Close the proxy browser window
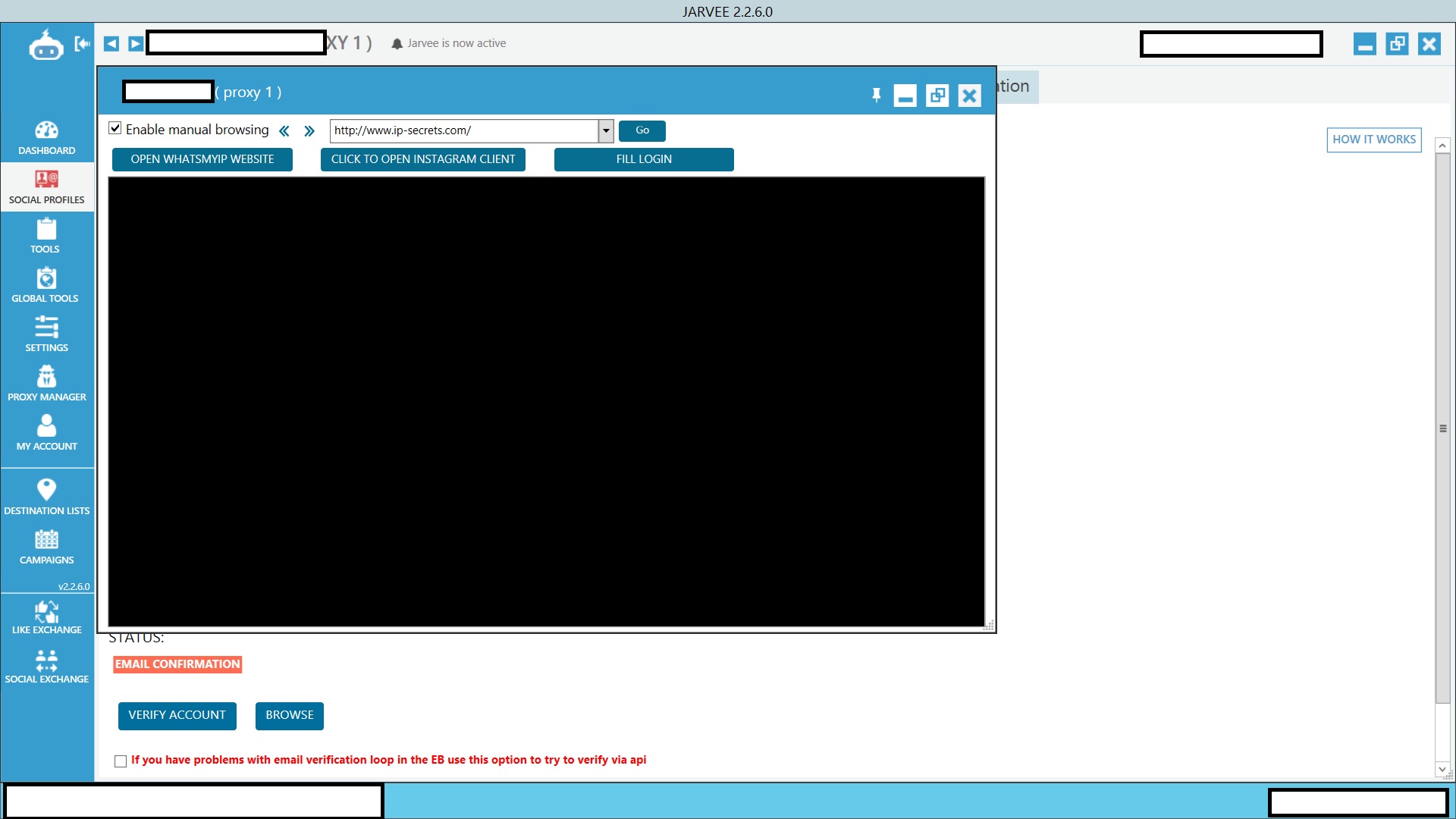The width and height of the screenshot is (1456, 819). tap(969, 96)
